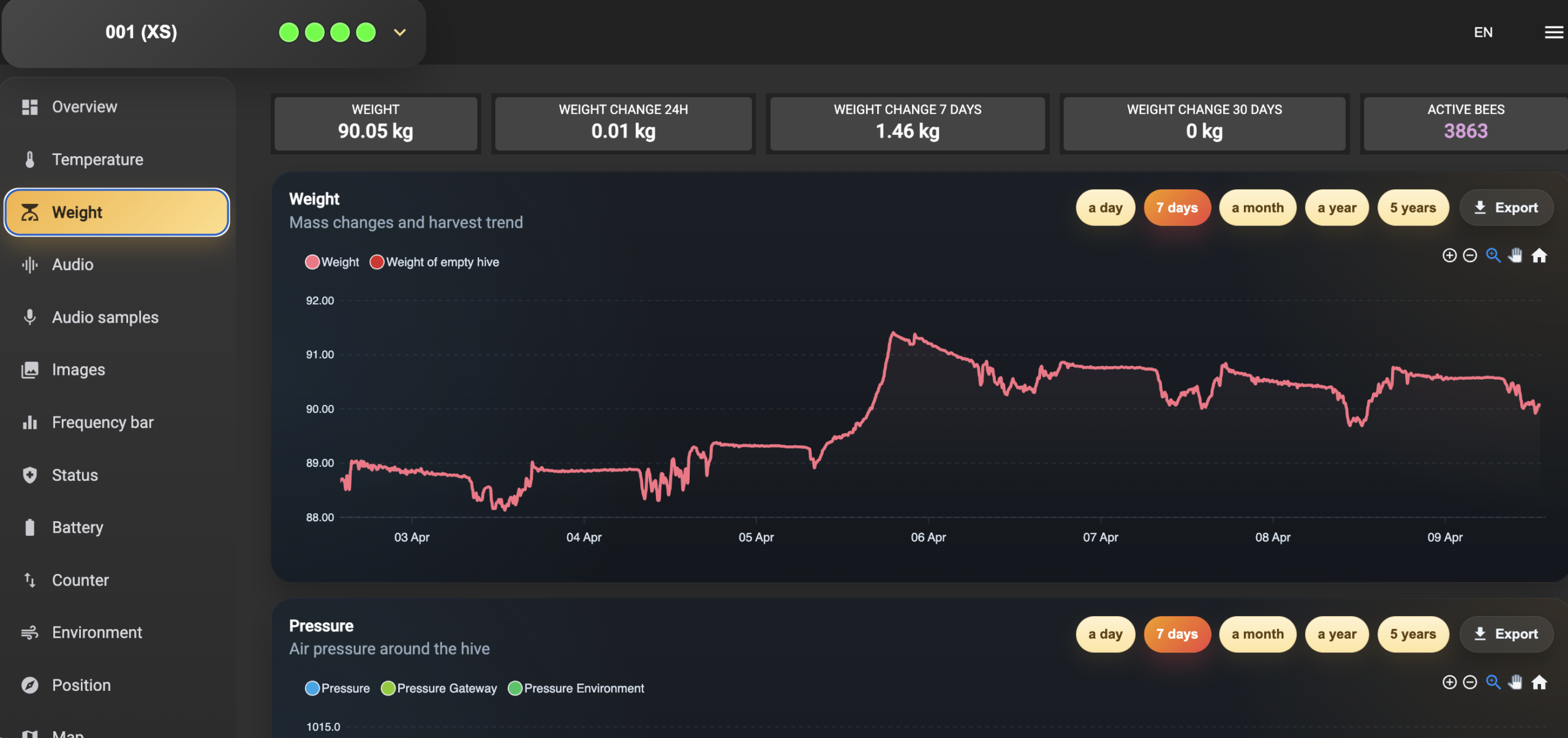Click the Weight scale icon in sidebar
Viewport: 1568px width, 738px height.
[29, 213]
